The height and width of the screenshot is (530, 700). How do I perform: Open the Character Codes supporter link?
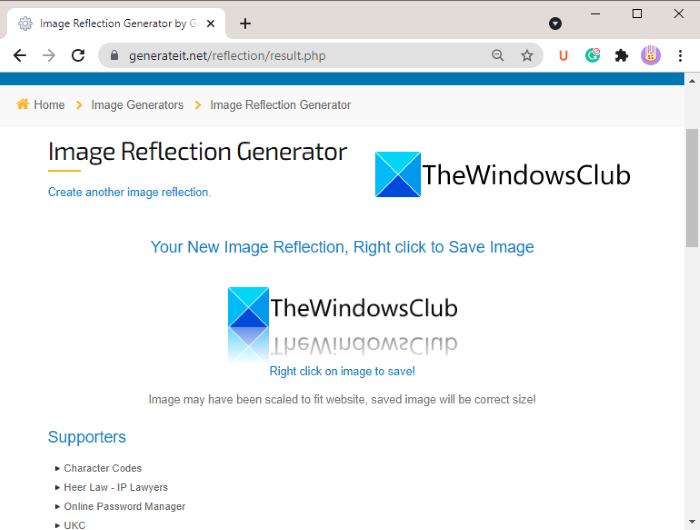tap(103, 468)
